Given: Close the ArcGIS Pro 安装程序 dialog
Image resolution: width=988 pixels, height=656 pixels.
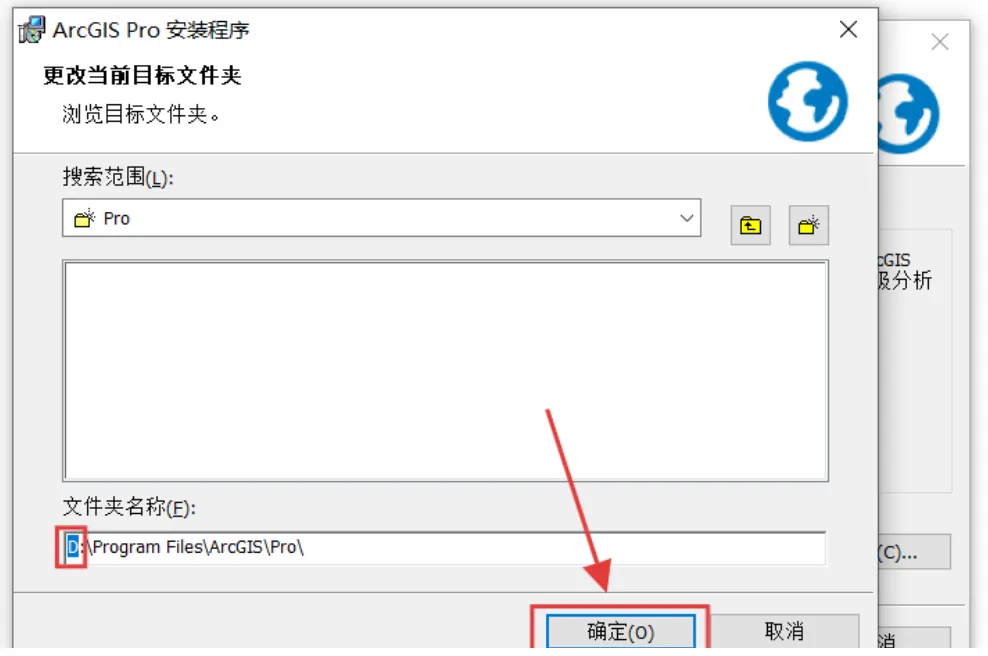Looking at the screenshot, I should point(848,29).
